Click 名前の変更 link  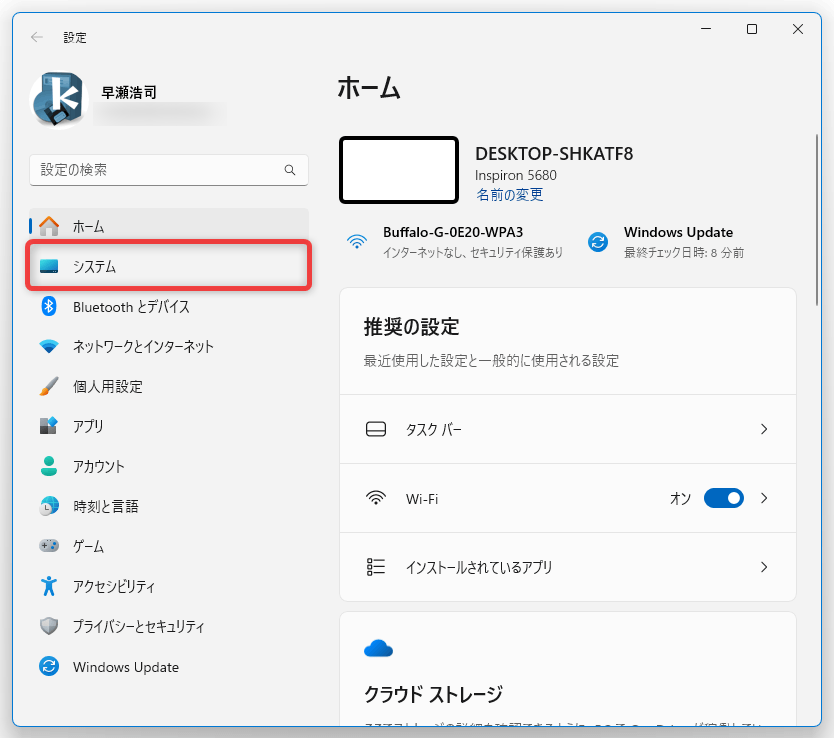[x=510, y=195]
